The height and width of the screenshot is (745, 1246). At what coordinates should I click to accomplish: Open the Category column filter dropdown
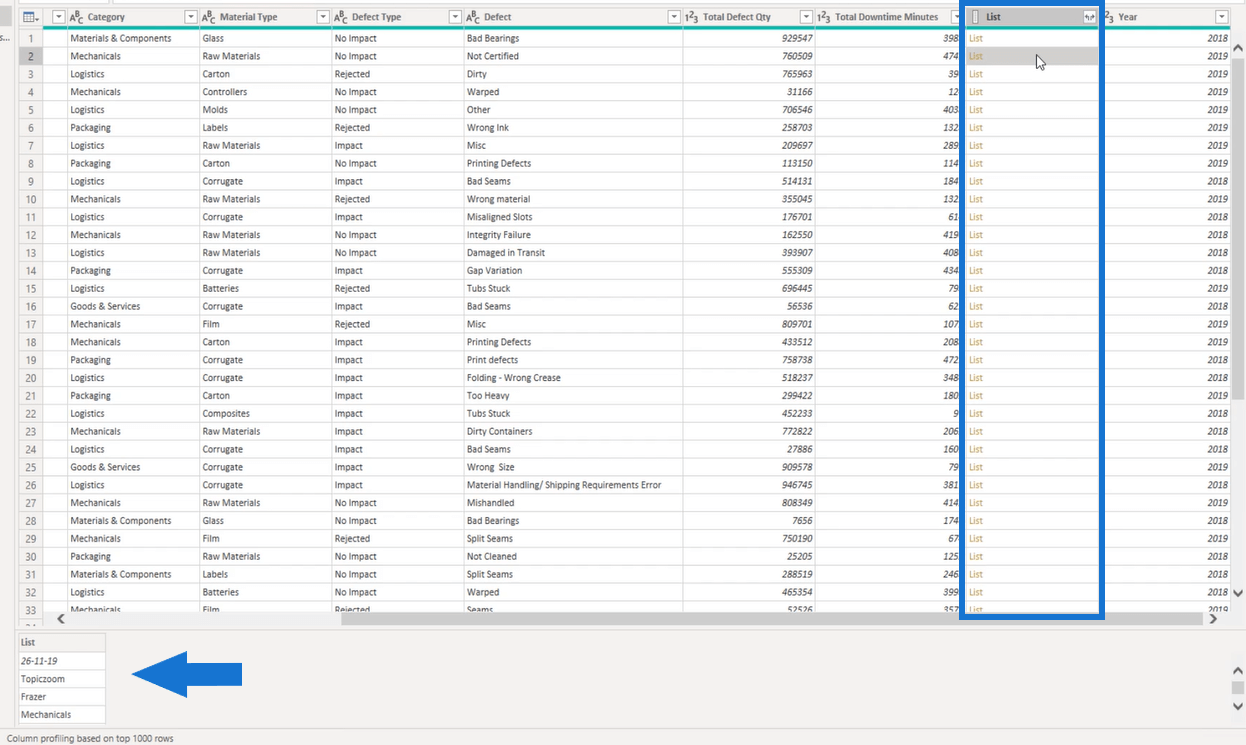point(191,17)
